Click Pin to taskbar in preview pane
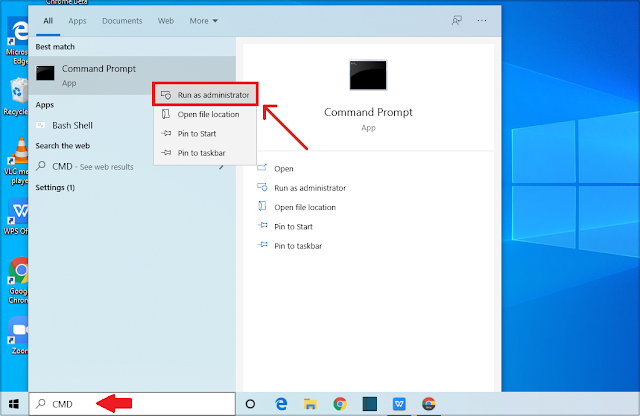 (298, 246)
